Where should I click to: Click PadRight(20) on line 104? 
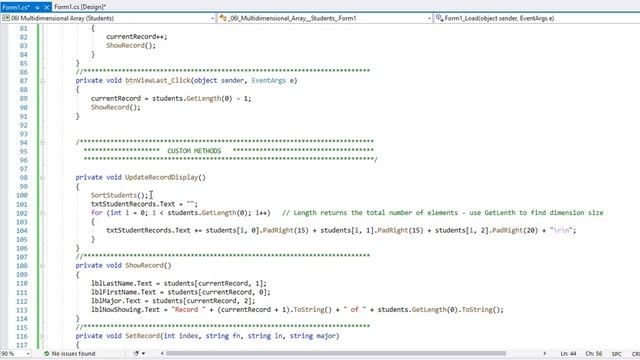(x=515, y=231)
